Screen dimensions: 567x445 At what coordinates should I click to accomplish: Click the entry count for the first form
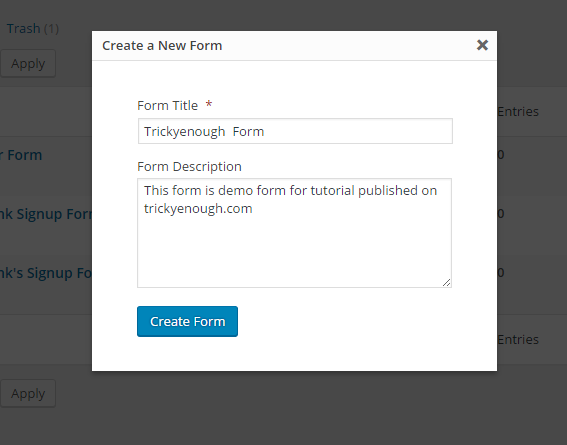pyautogui.click(x=501, y=155)
